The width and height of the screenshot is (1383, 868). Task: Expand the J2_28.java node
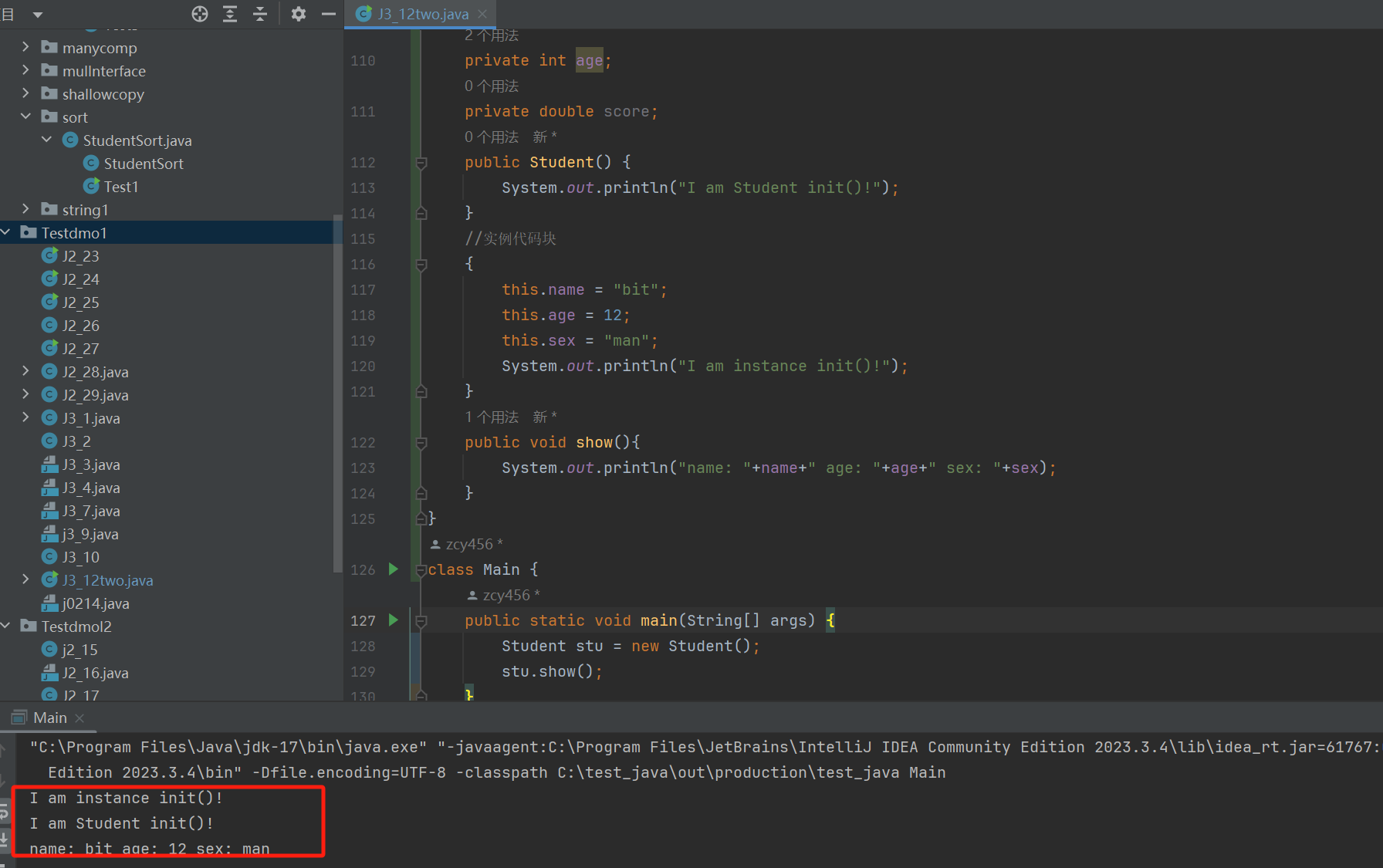(x=25, y=371)
